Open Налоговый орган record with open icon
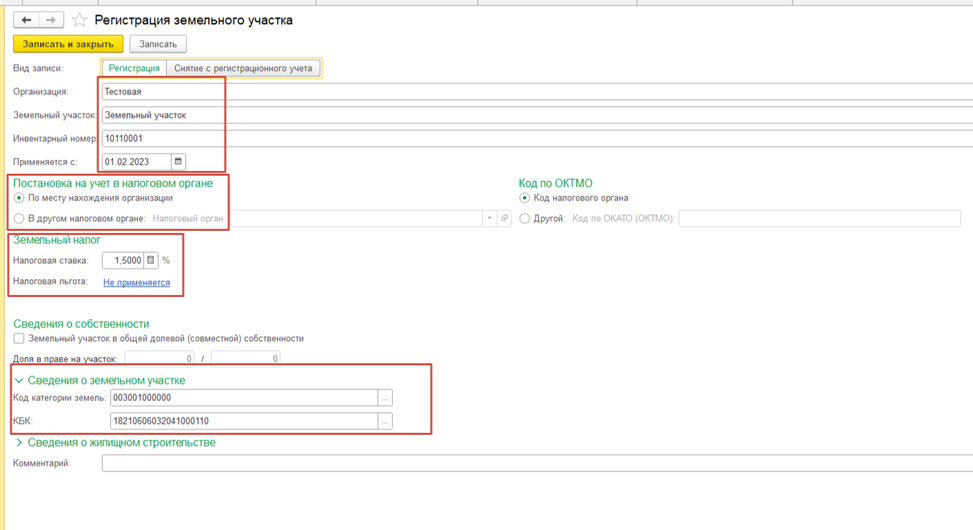Image resolution: width=973 pixels, height=530 pixels. (504, 218)
